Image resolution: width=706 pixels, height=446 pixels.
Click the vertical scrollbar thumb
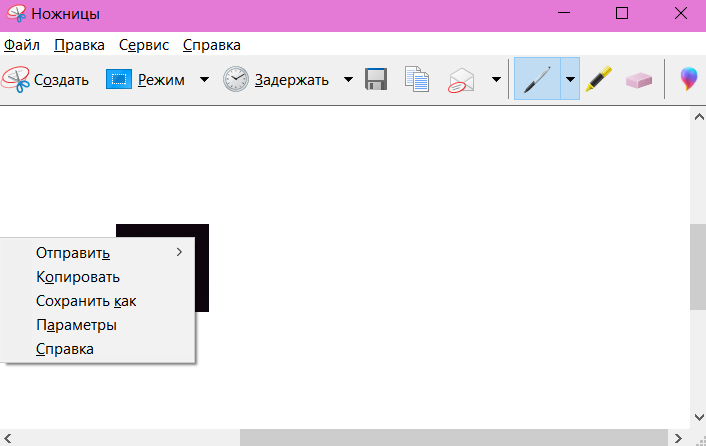click(x=698, y=267)
